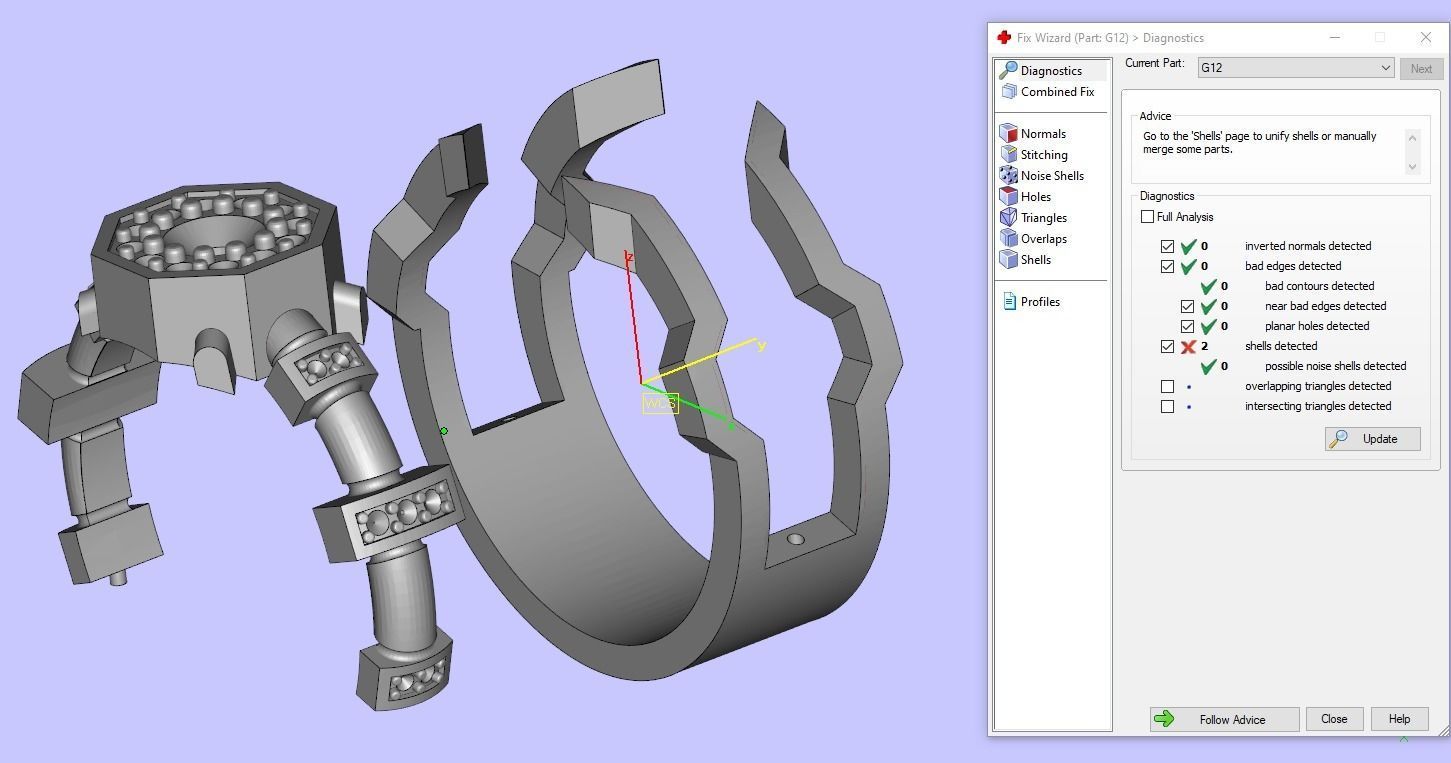Click the Stitching icon
The height and width of the screenshot is (763, 1451).
(1008, 154)
